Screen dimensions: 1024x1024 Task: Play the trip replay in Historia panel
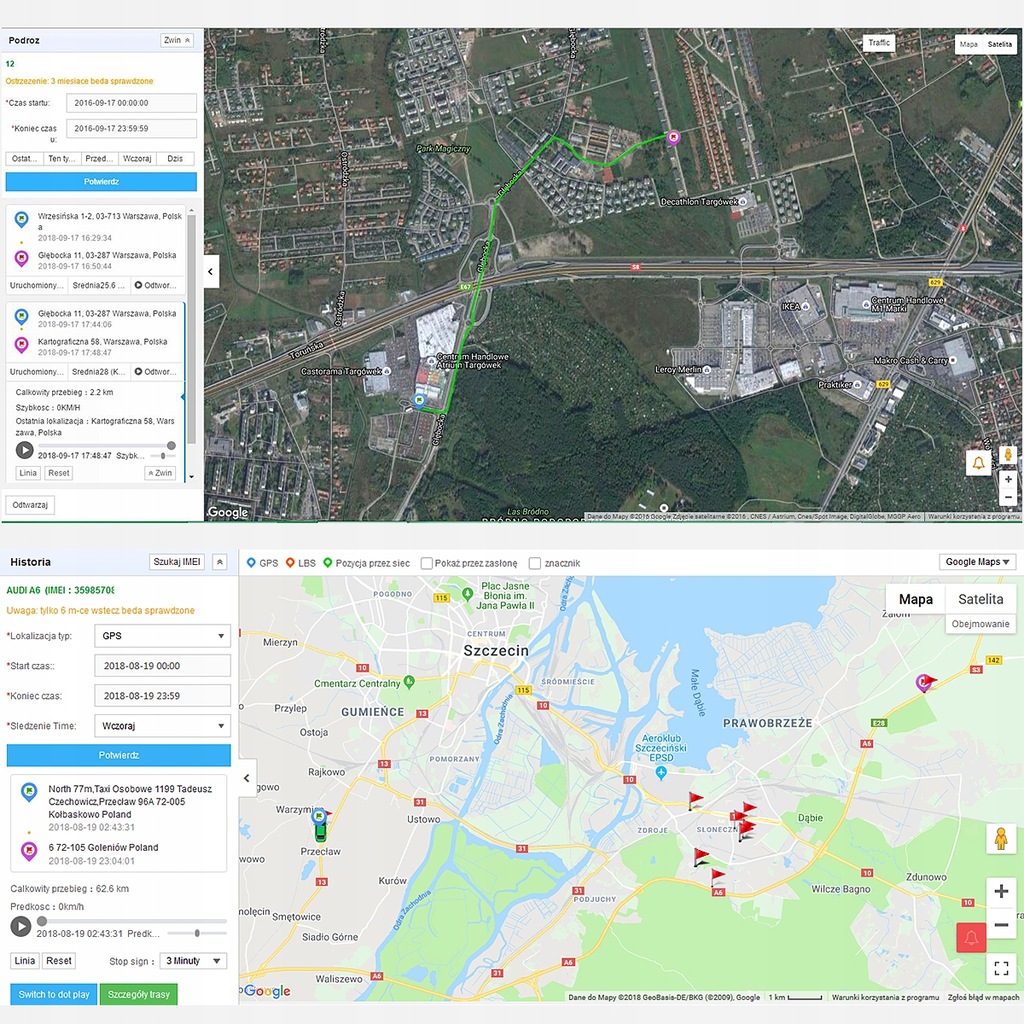point(20,926)
